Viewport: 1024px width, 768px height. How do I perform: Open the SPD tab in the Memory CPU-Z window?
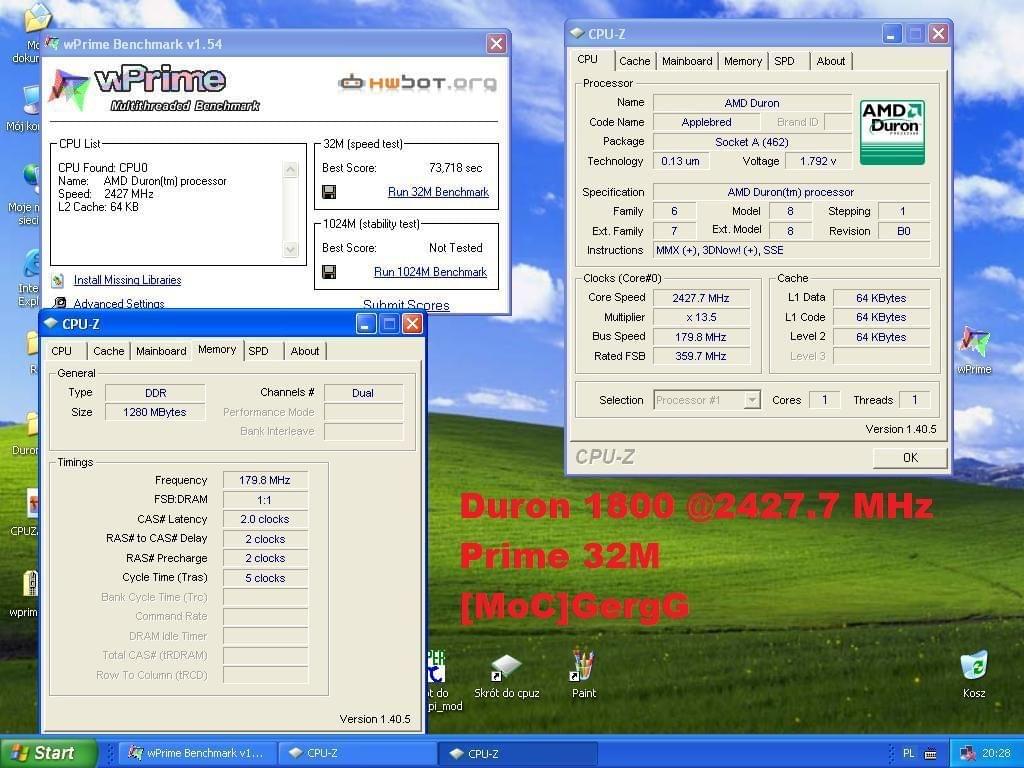(x=259, y=351)
